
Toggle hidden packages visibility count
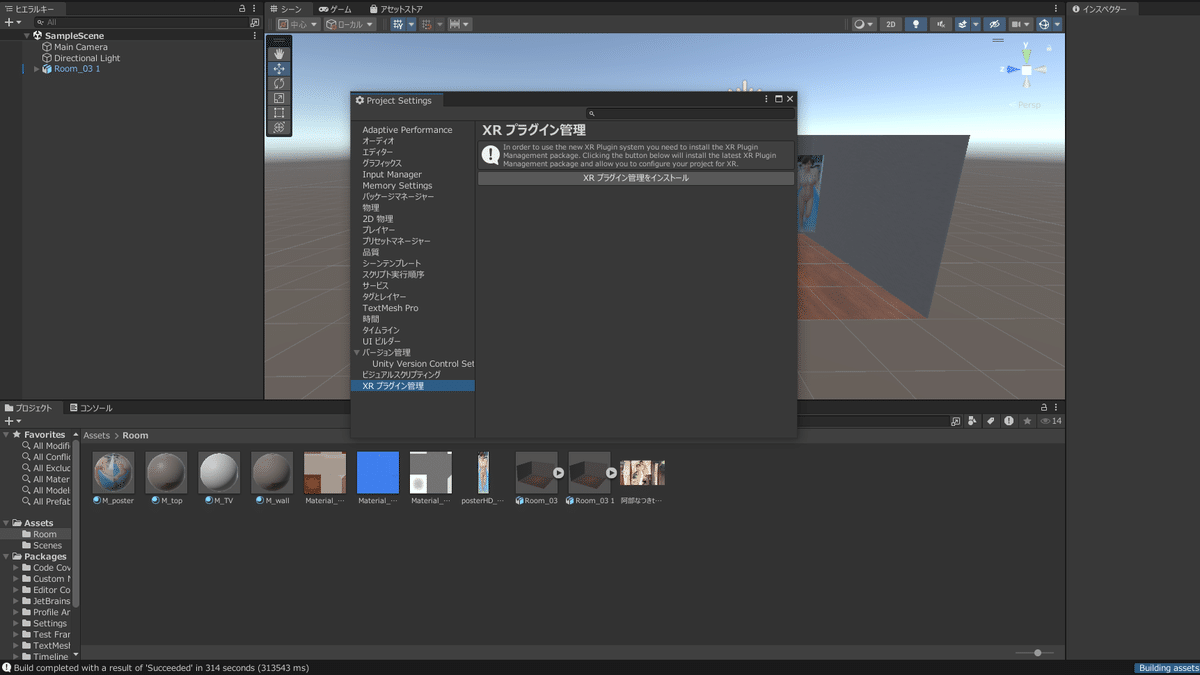[1050, 422]
